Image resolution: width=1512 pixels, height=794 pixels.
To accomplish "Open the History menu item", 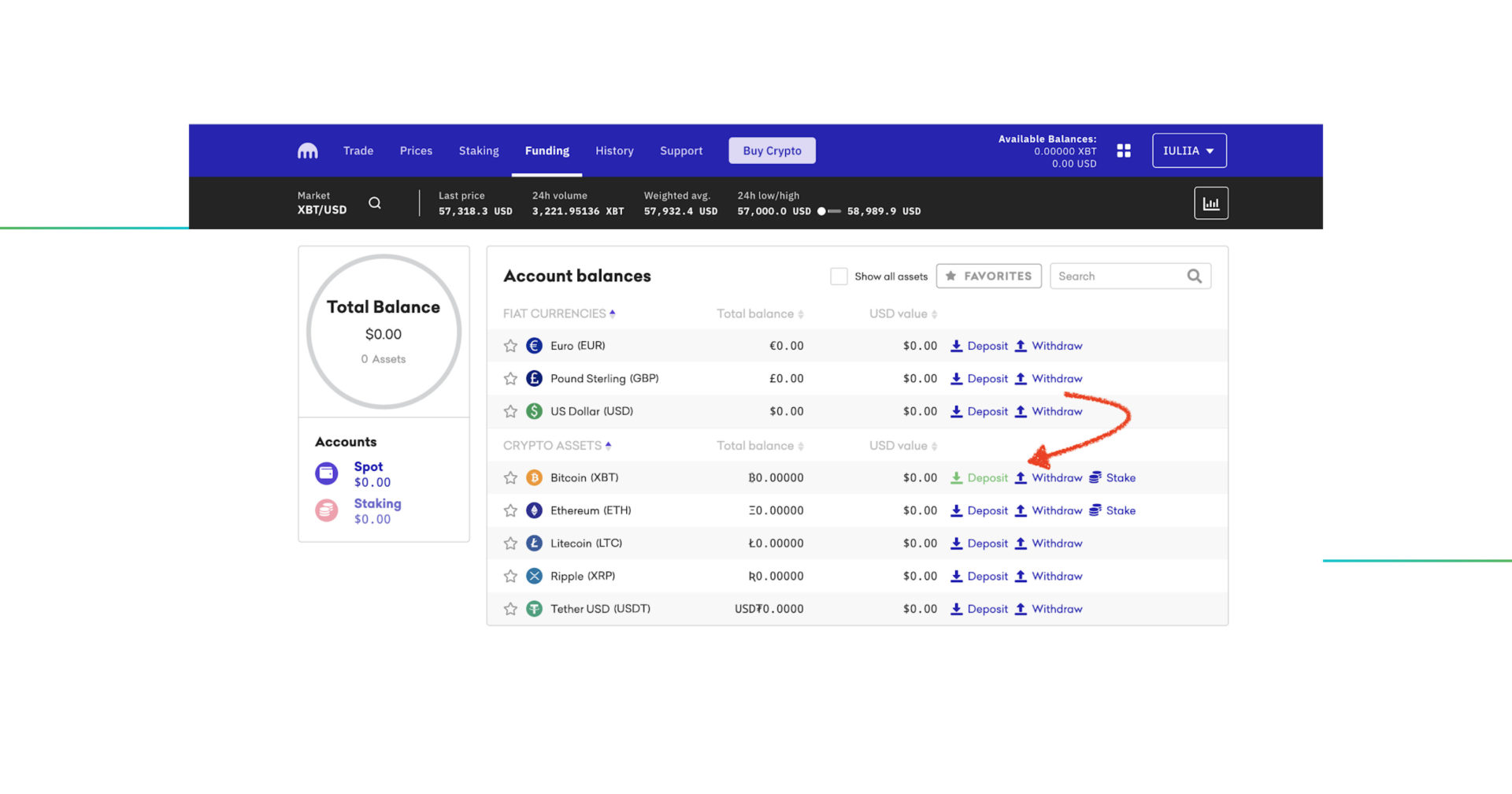I will pyautogui.click(x=614, y=150).
